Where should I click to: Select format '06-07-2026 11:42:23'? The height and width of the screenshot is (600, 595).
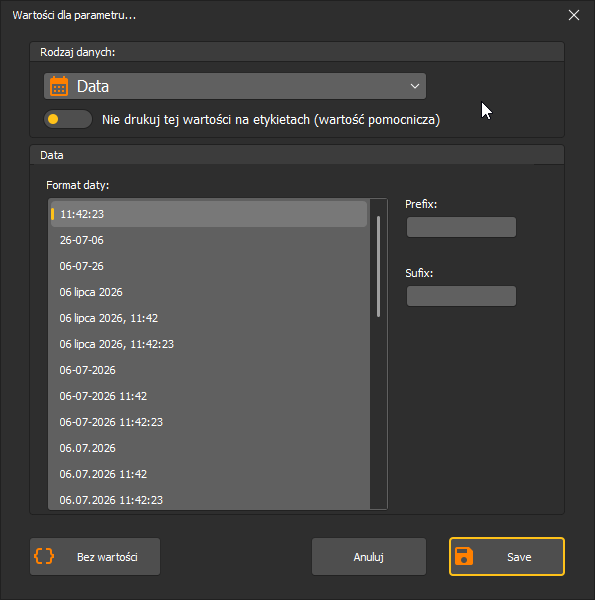(x=209, y=422)
